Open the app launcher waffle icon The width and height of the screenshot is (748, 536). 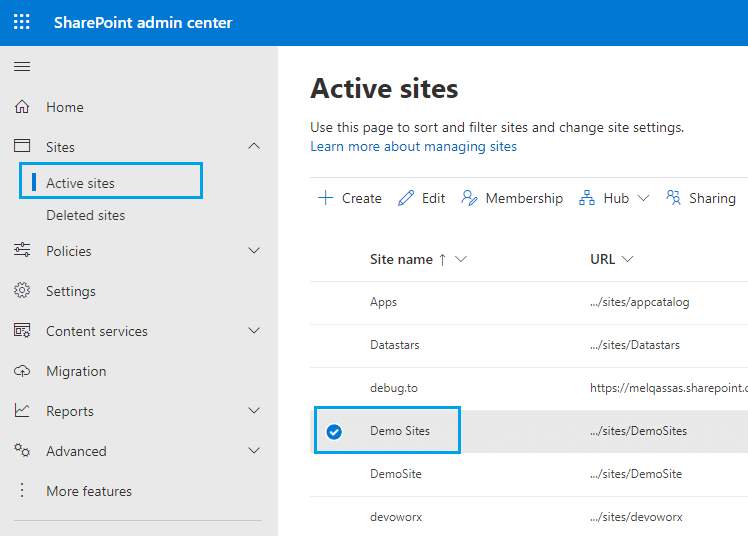(x=22, y=22)
